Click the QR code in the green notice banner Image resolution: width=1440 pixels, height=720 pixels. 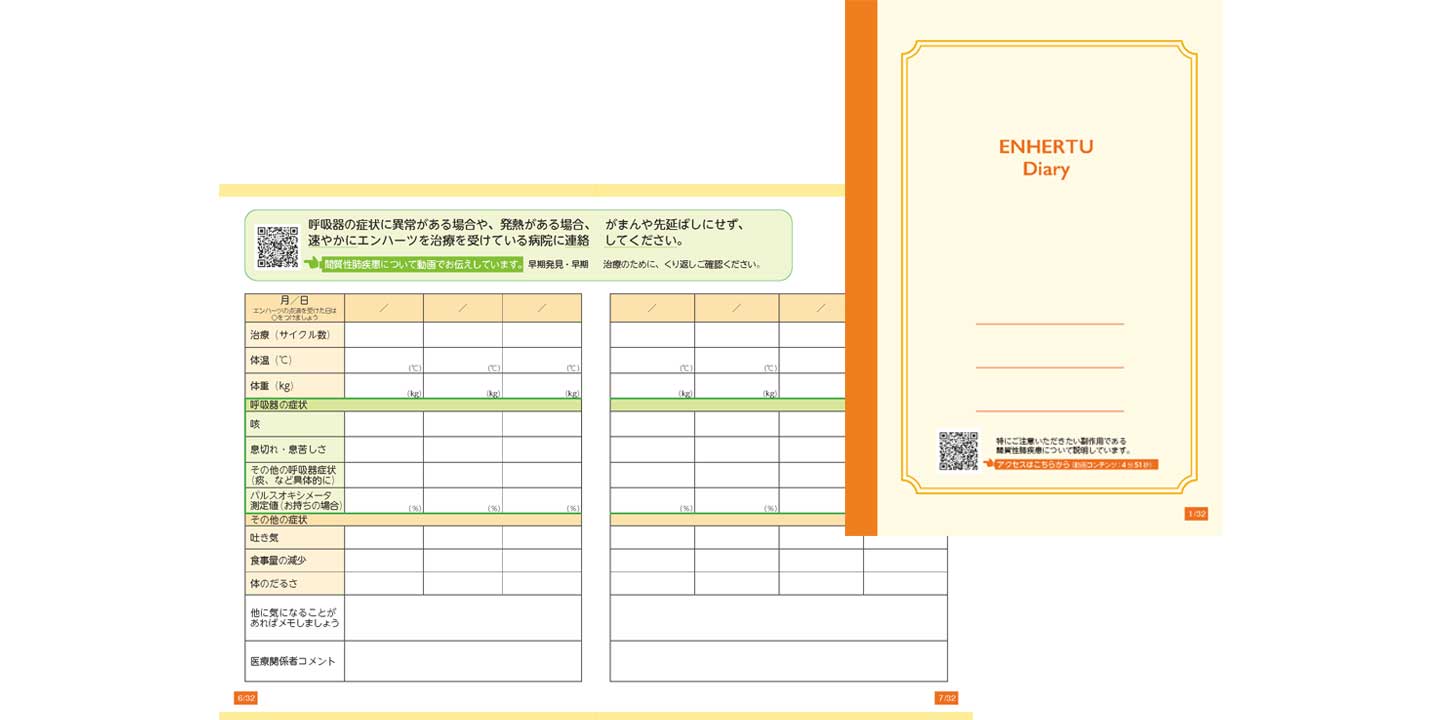coord(278,247)
